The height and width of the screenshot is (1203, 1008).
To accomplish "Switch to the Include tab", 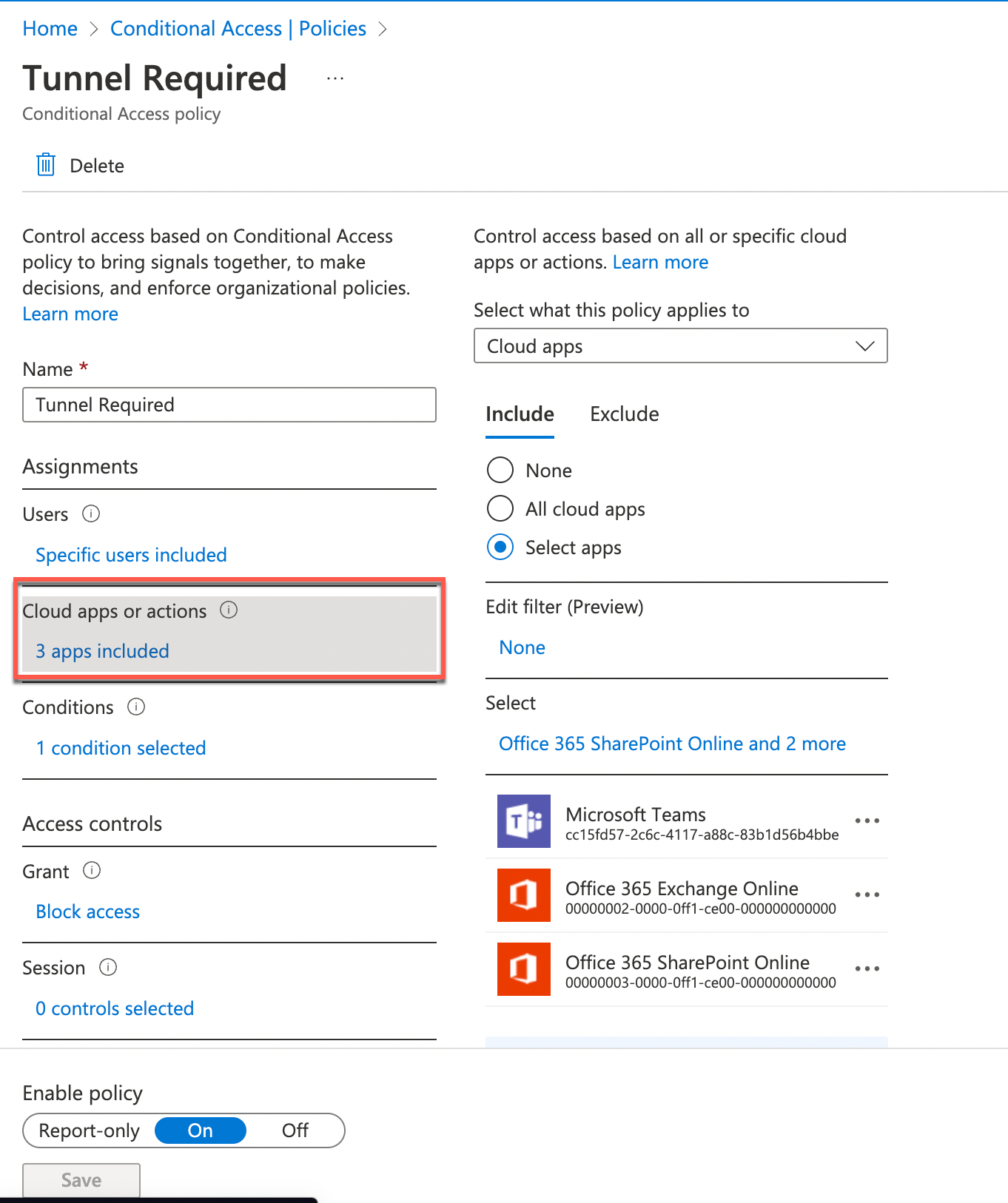I will point(520,414).
